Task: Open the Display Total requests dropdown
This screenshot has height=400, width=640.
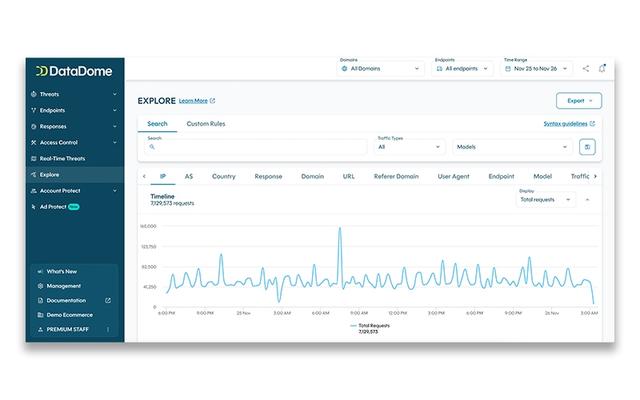Action: coord(546,199)
